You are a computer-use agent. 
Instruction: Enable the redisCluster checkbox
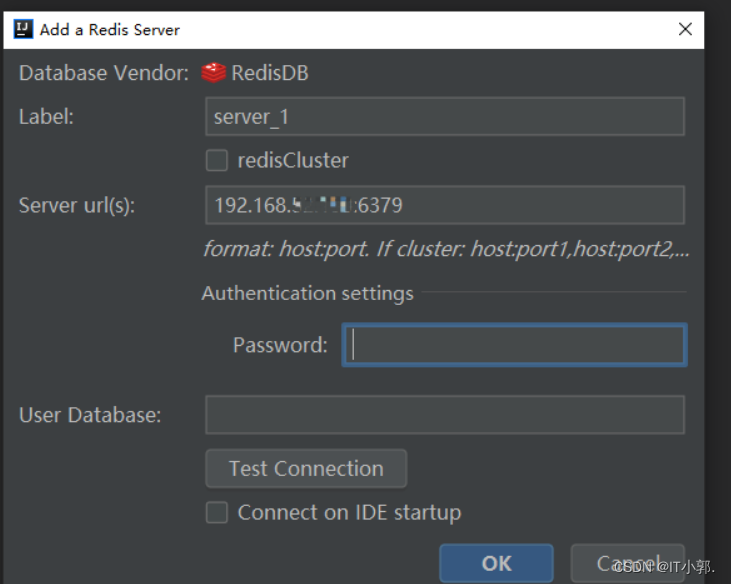point(217,160)
